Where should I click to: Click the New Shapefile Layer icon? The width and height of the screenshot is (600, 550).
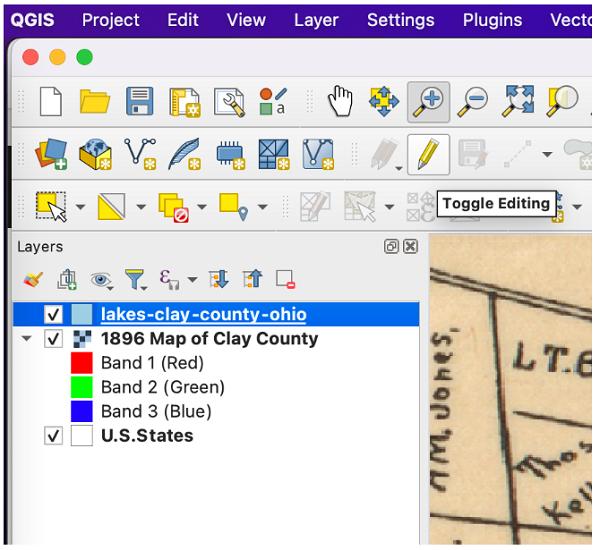140,154
